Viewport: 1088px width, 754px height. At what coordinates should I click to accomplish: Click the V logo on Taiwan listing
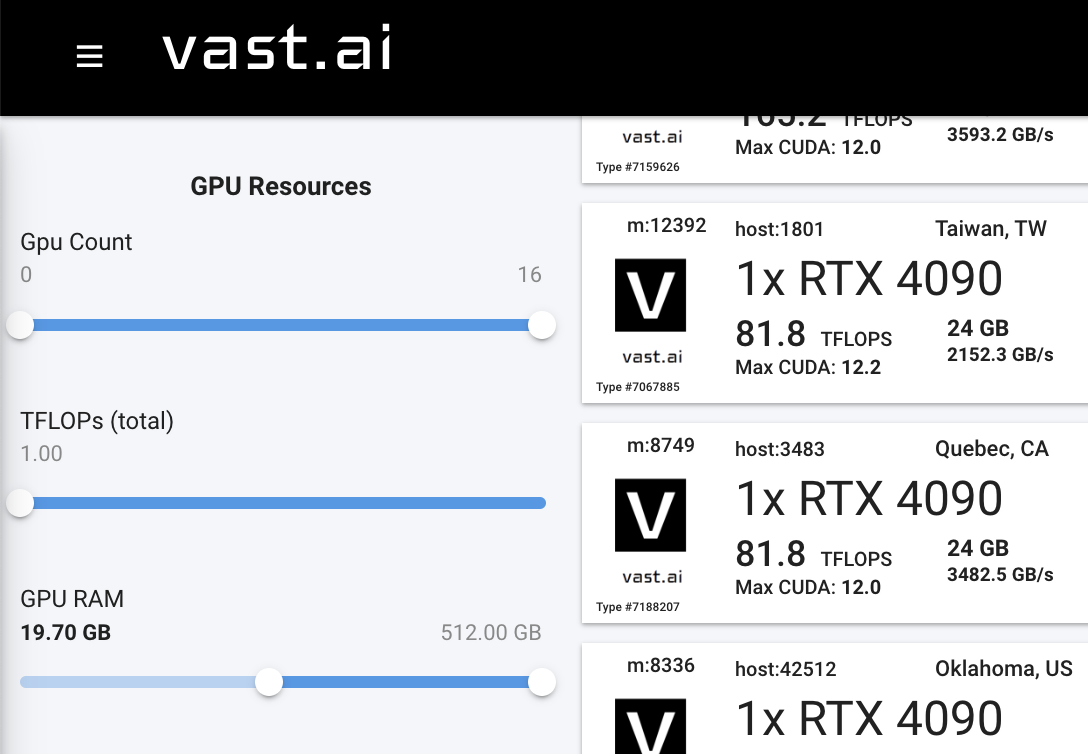point(650,295)
